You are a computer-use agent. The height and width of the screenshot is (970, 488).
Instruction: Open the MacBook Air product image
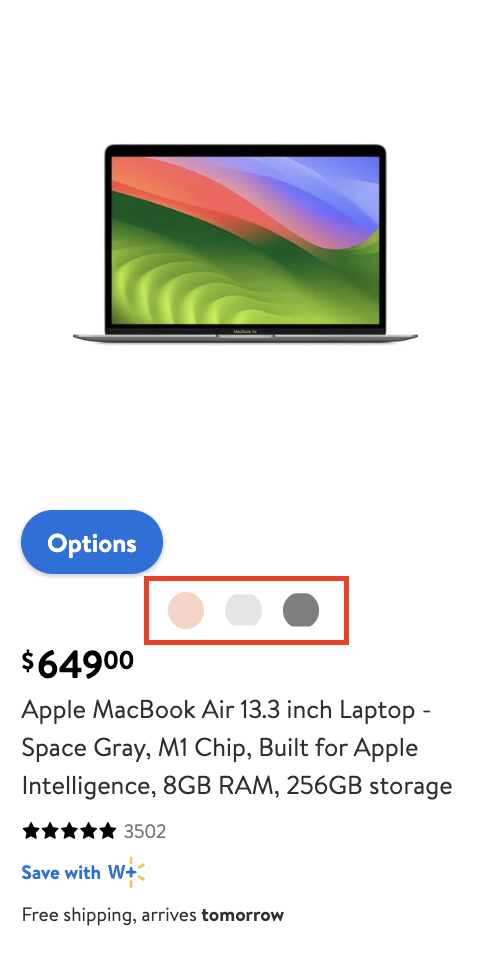tap(245, 242)
